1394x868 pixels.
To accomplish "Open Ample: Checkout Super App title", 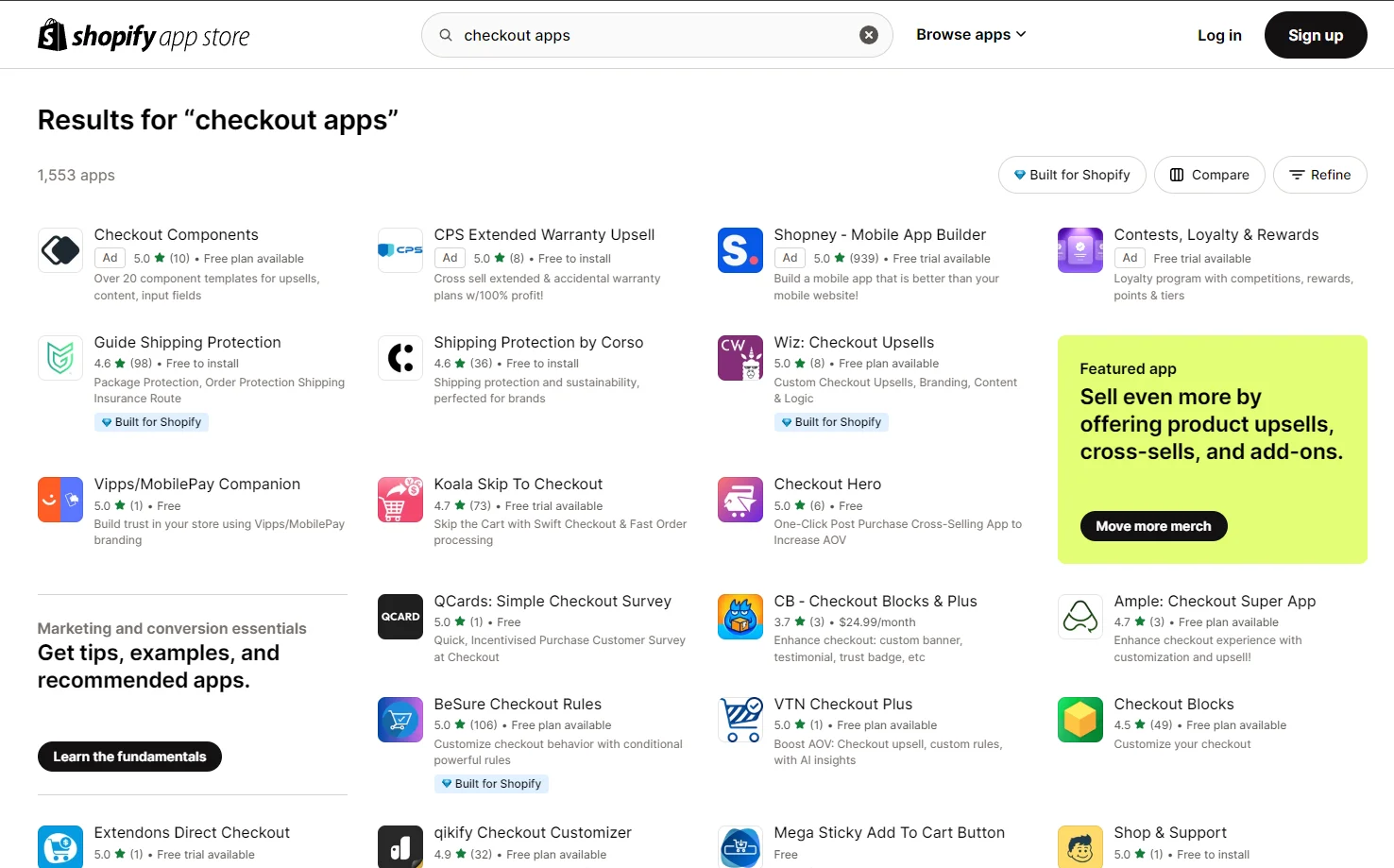I will 1215,601.
